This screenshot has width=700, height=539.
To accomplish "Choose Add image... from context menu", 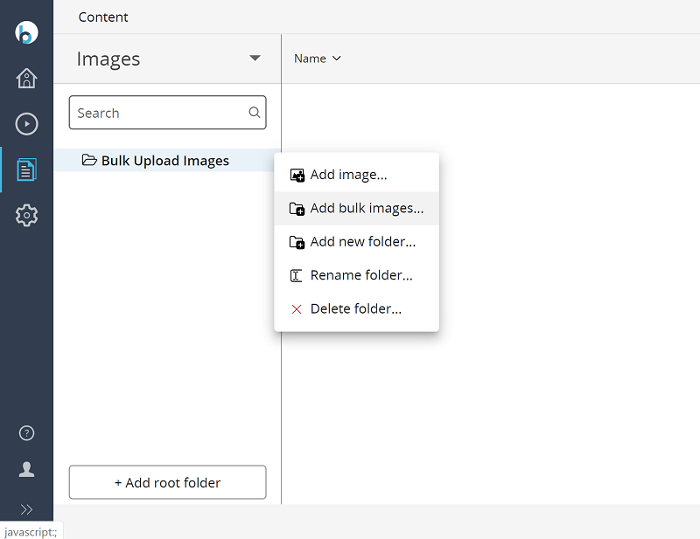I will (356, 175).
